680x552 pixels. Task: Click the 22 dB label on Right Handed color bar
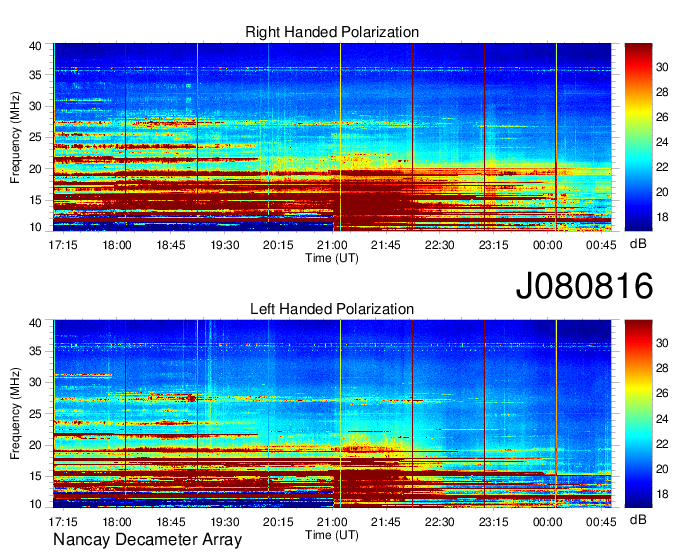[662, 167]
